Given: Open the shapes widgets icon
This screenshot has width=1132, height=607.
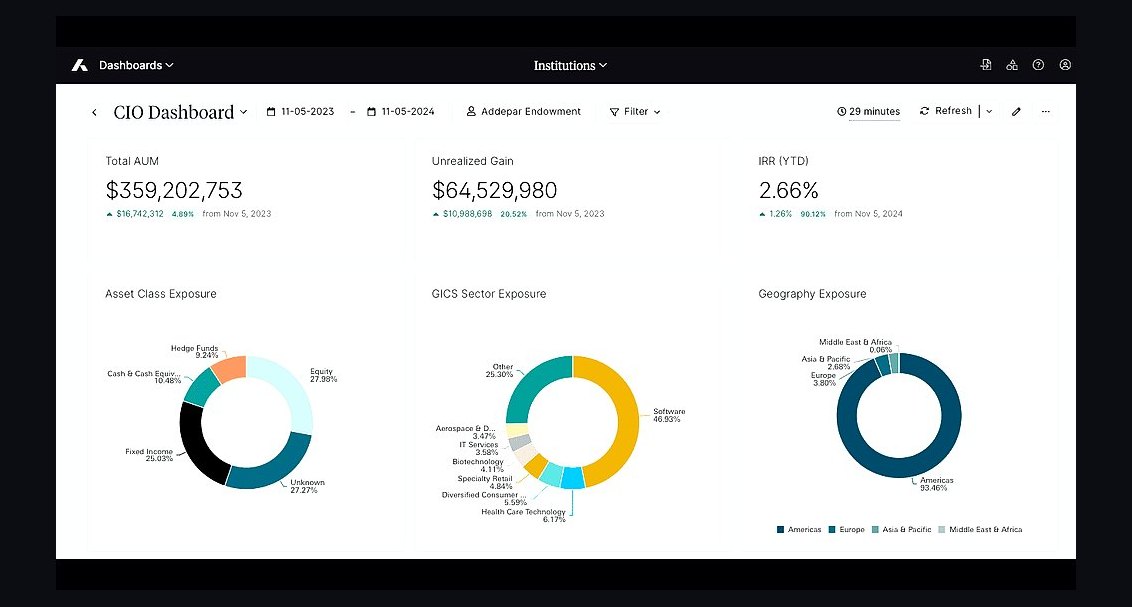Looking at the screenshot, I should click(x=1012, y=65).
